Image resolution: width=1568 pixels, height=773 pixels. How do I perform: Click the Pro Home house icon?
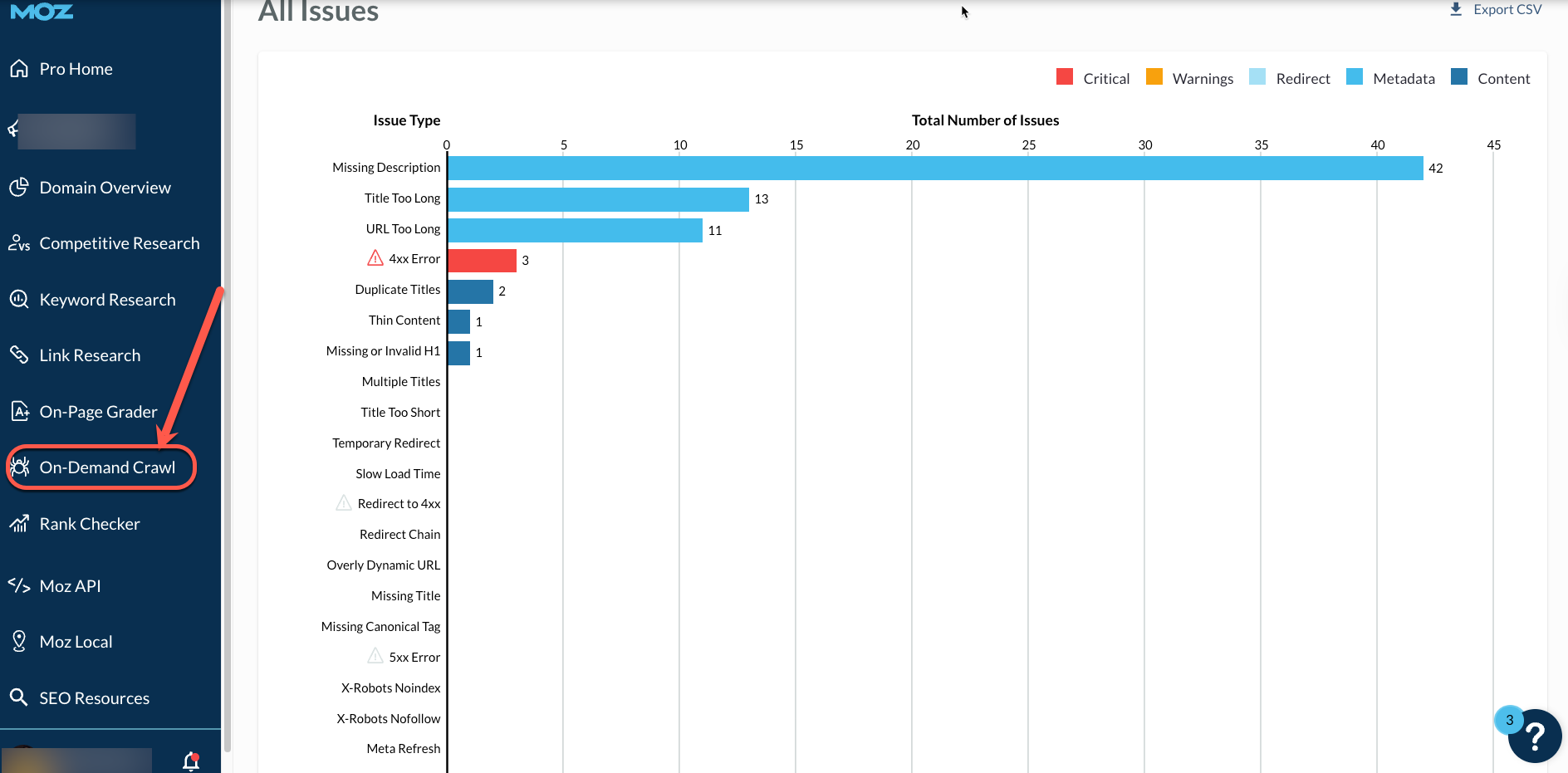tap(19, 69)
